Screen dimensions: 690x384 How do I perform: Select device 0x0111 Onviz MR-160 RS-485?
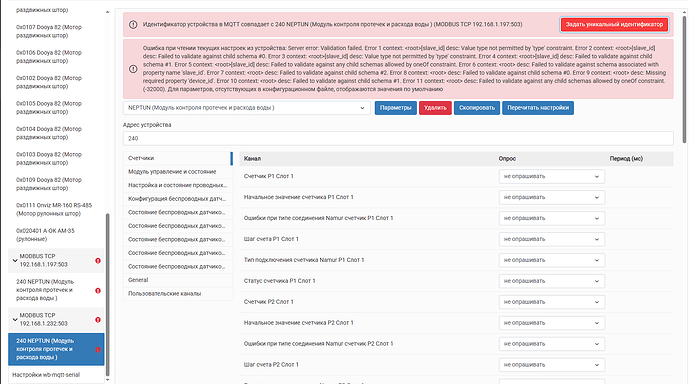pyautogui.click(x=56, y=210)
